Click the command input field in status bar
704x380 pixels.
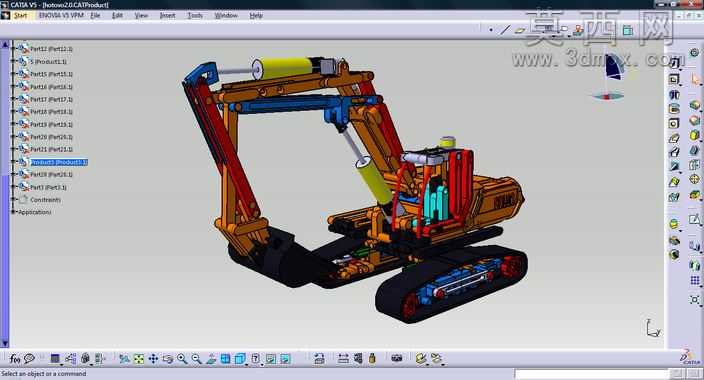click(592, 374)
